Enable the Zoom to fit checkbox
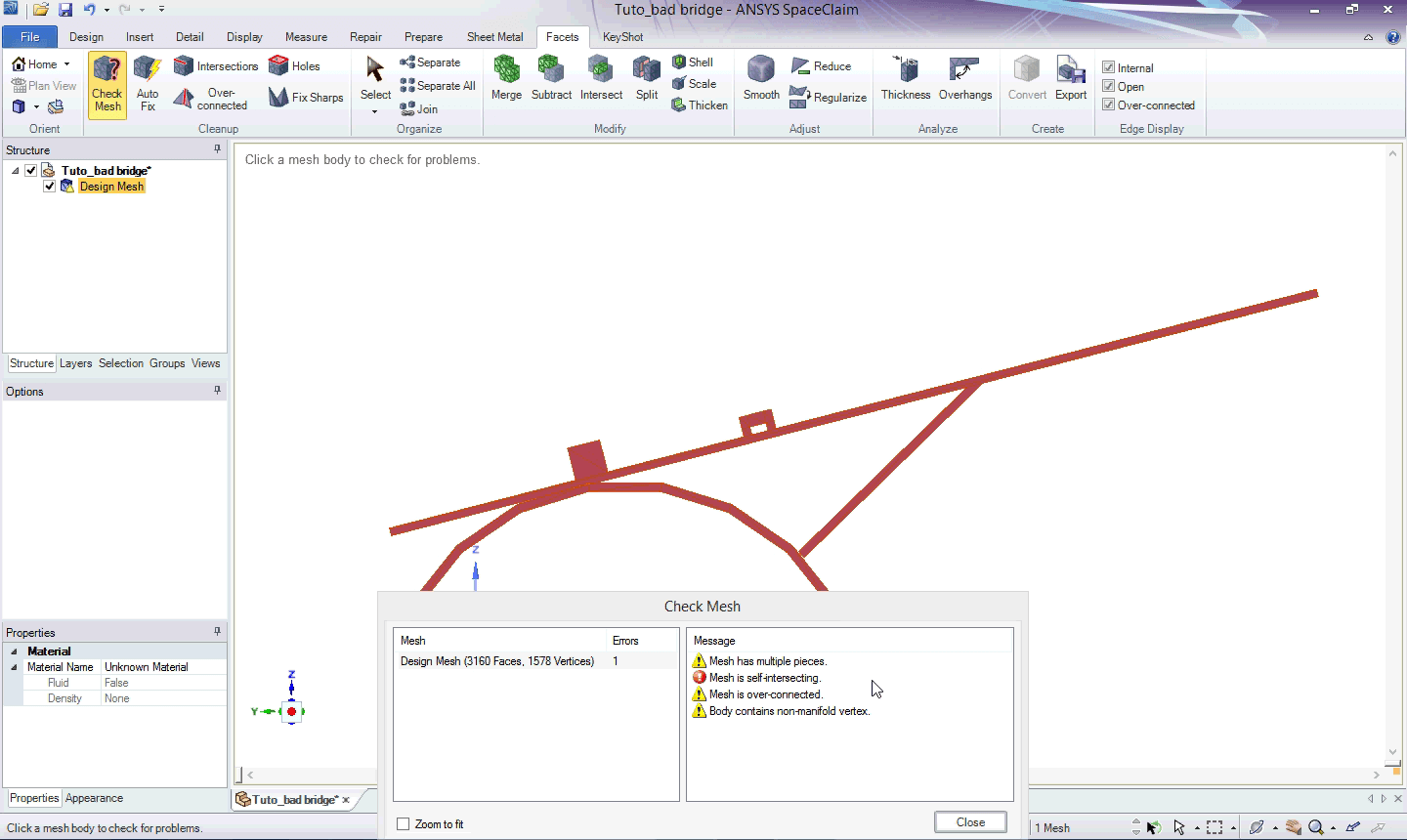Image resolution: width=1407 pixels, height=840 pixels. [404, 824]
